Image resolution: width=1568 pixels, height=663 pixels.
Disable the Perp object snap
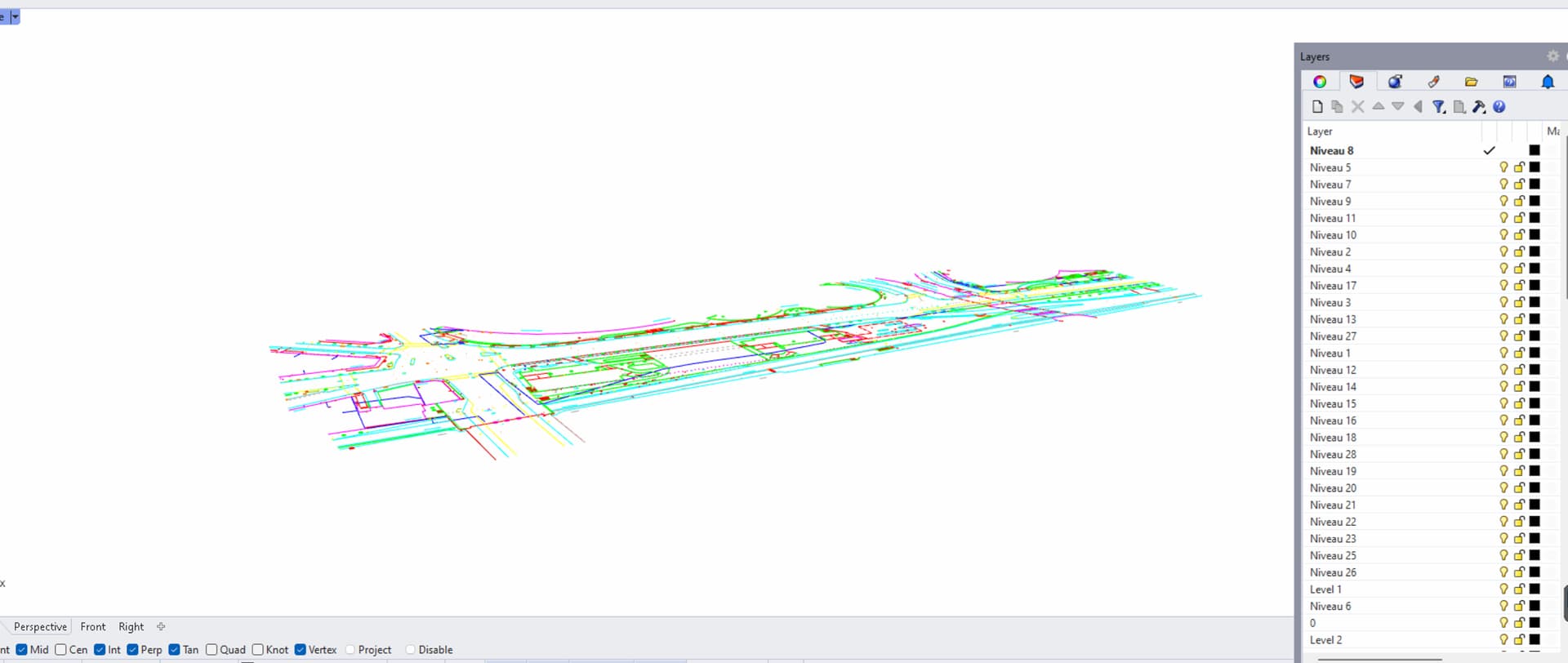132,650
